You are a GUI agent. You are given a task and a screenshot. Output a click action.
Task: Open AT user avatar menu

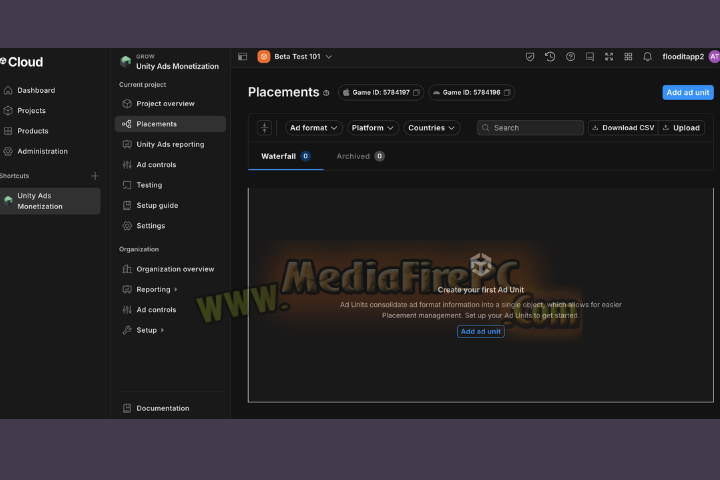coord(714,56)
